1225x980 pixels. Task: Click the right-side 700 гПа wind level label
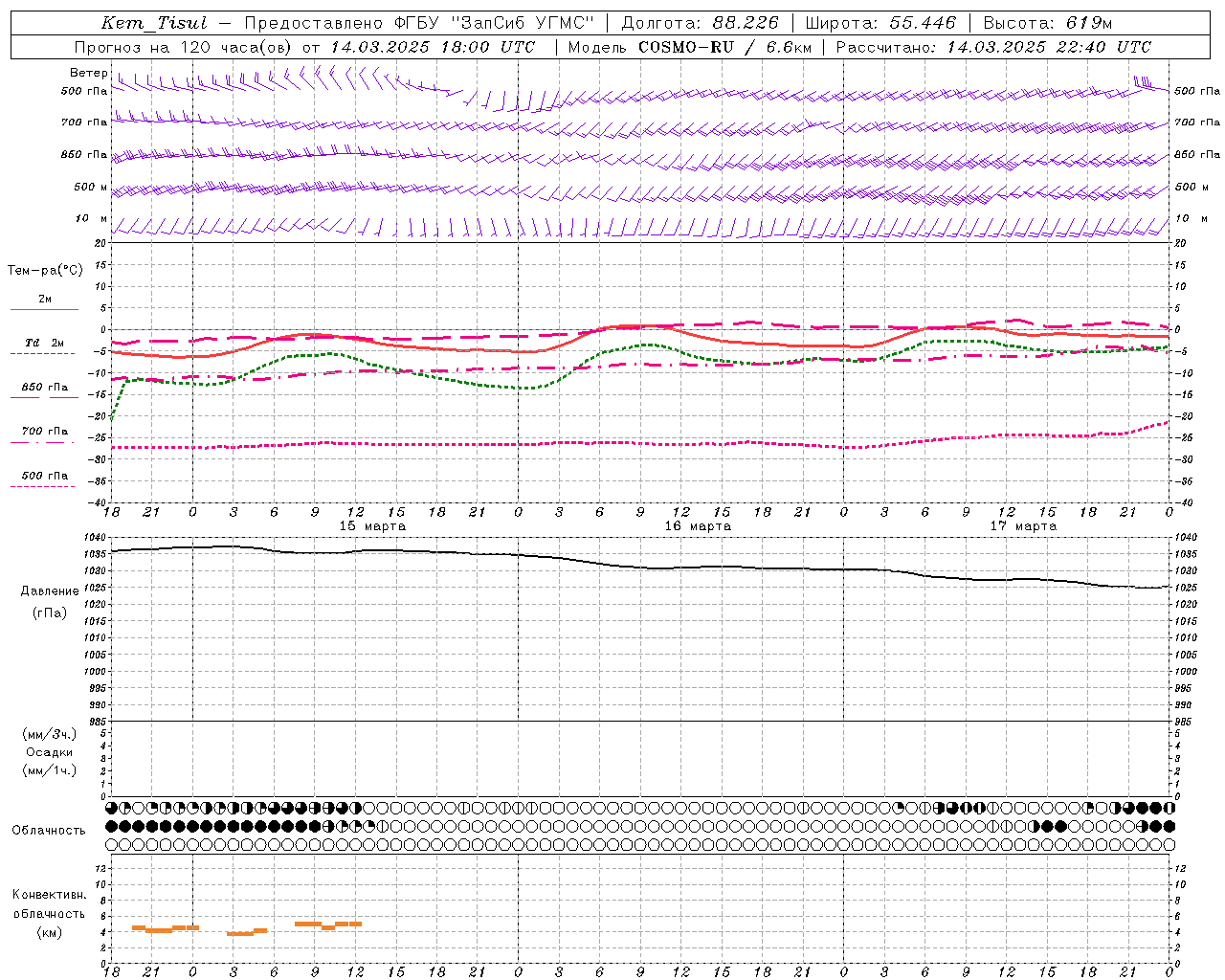pyautogui.click(x=1197, y=122)
